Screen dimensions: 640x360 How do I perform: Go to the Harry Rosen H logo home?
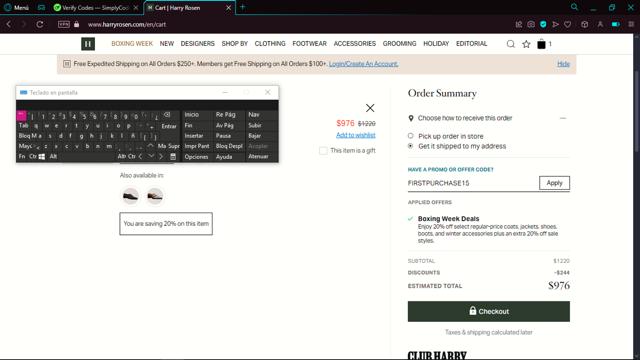pyautogui.click(x=88, y=44)
